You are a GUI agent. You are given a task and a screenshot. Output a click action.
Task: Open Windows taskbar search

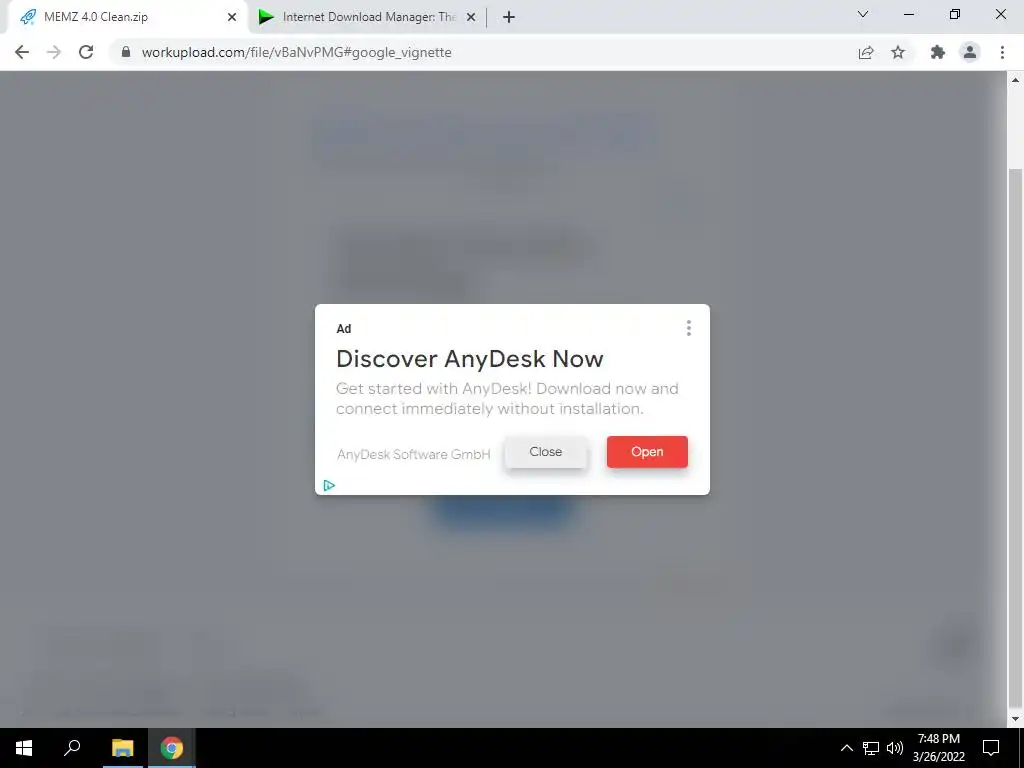(x=72, y=748)
